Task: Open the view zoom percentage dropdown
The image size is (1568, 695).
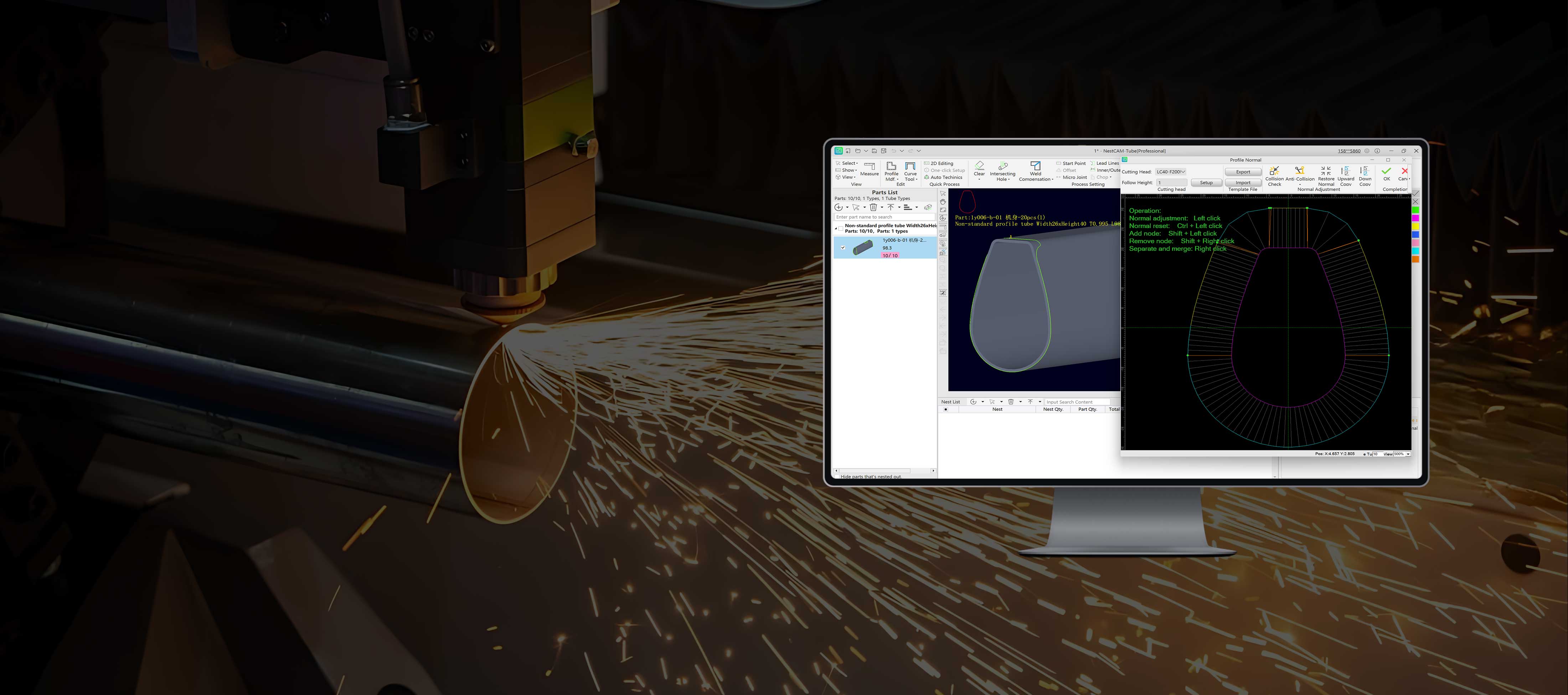Action: click(1408, 454)
